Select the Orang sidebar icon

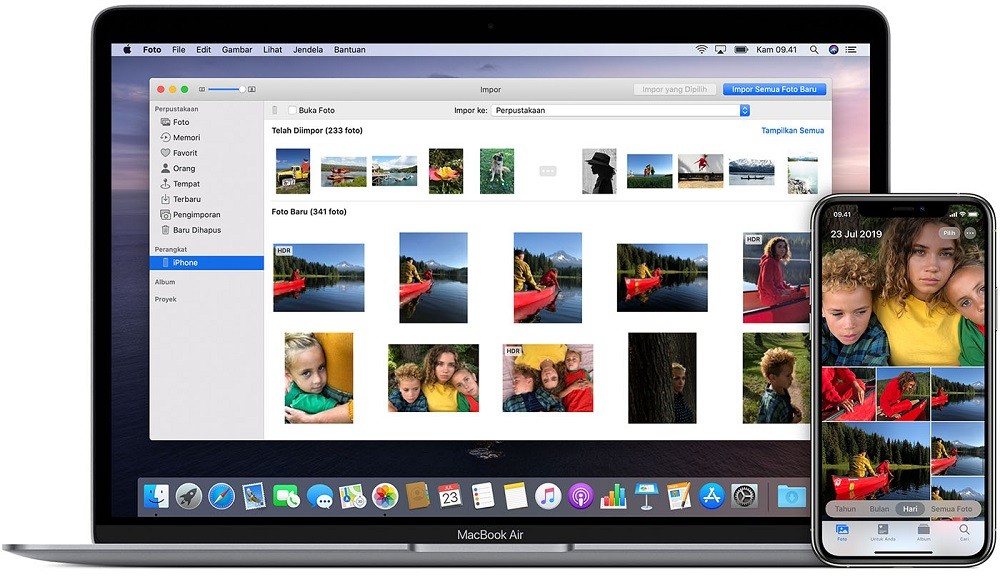click(x=185, y=168)
